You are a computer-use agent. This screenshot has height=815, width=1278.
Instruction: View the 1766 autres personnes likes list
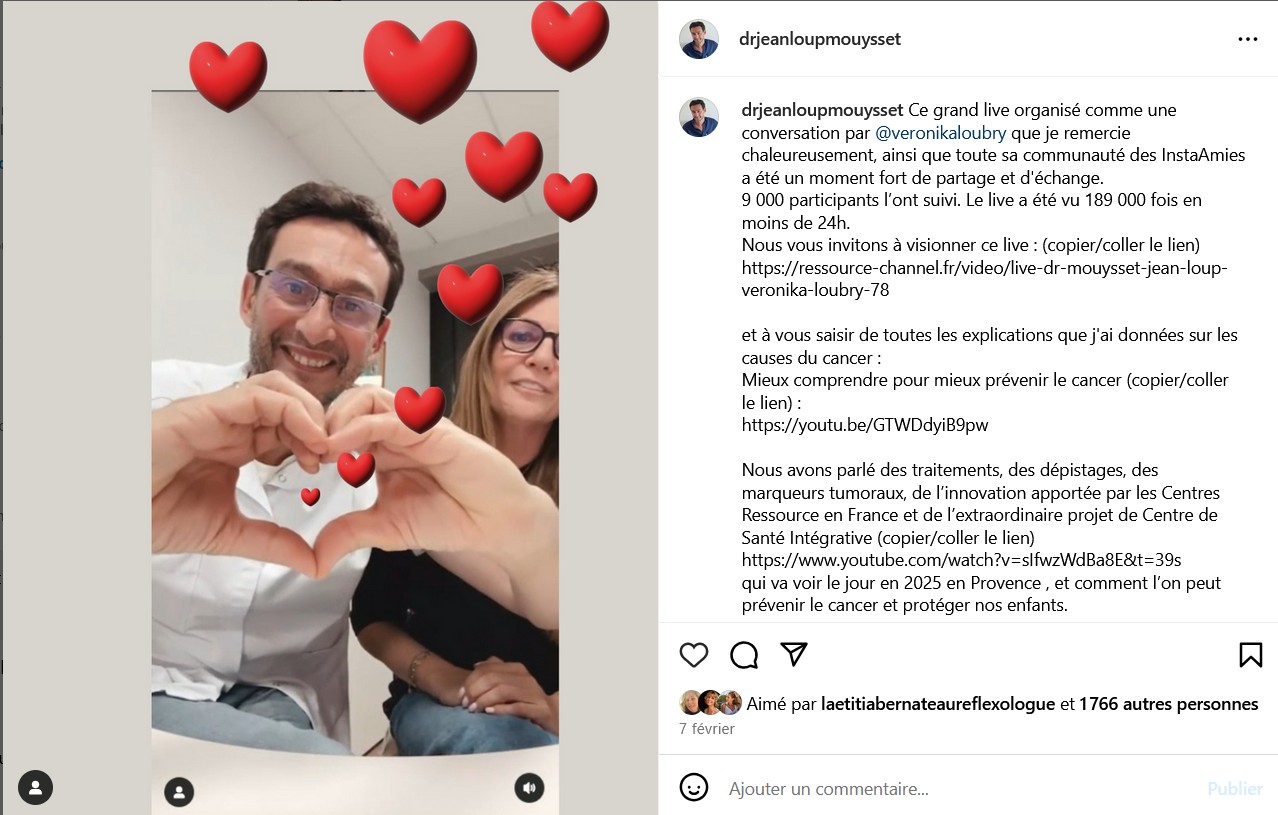point(1168,704)
